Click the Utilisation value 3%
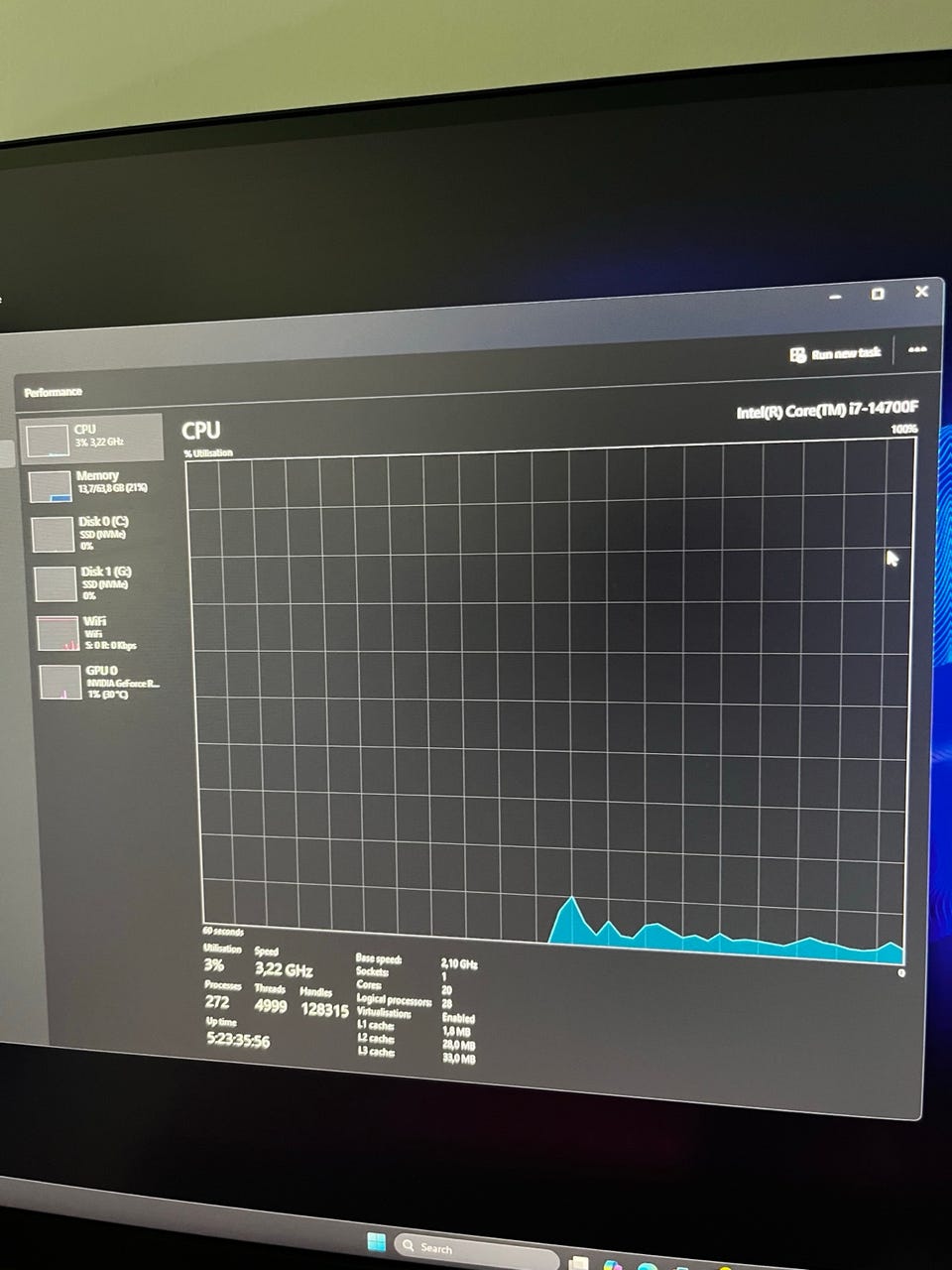This screenshot has height=1270, width=952. (x=213, y=965)
